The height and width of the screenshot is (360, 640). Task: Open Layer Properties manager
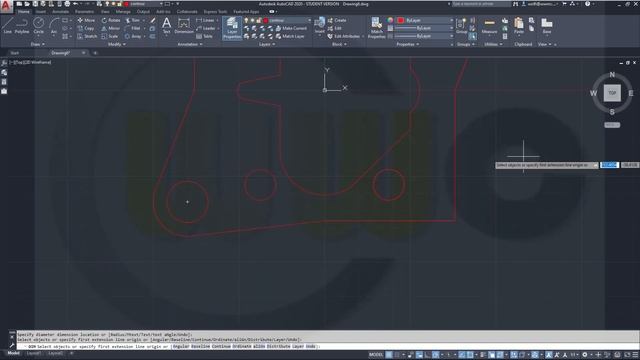point(232,28)
